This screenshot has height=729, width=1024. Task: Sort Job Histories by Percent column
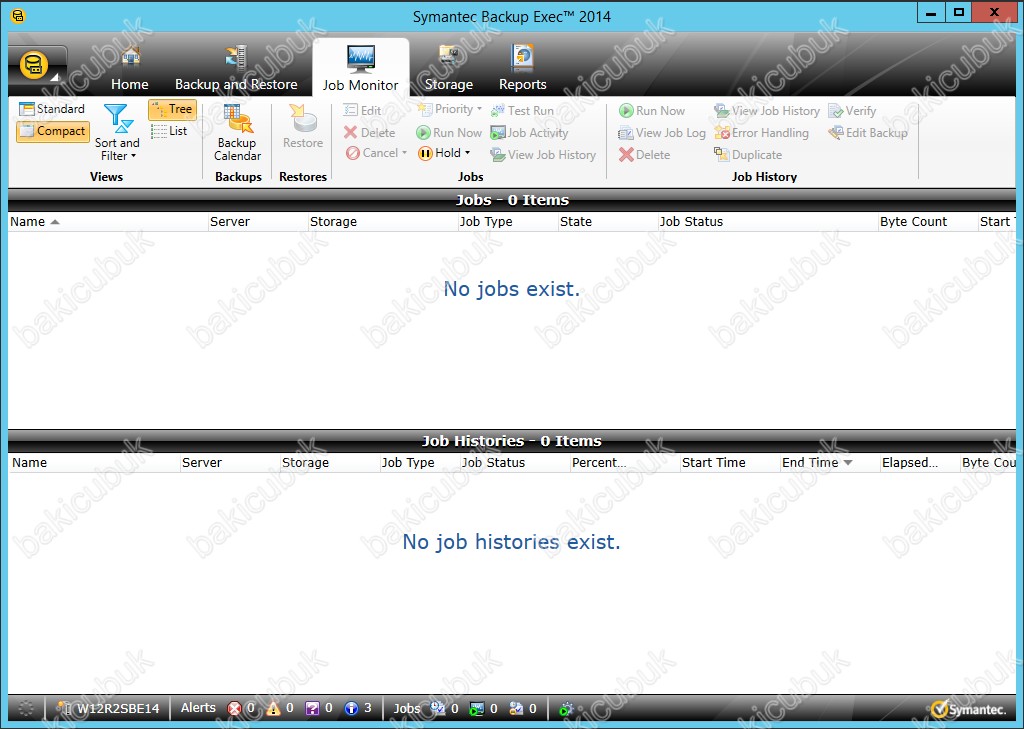click(x=625, y=462)
